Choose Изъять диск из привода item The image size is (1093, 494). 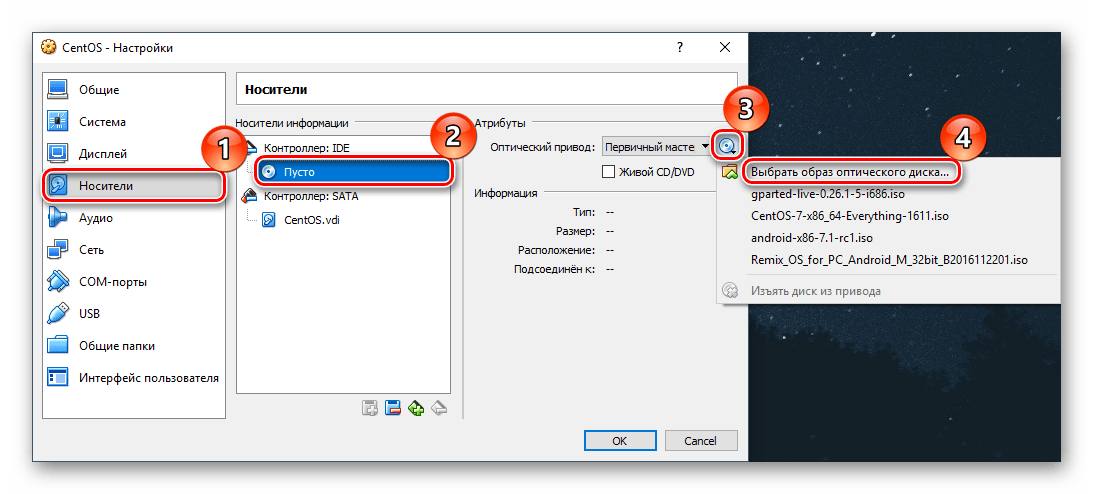816,291
